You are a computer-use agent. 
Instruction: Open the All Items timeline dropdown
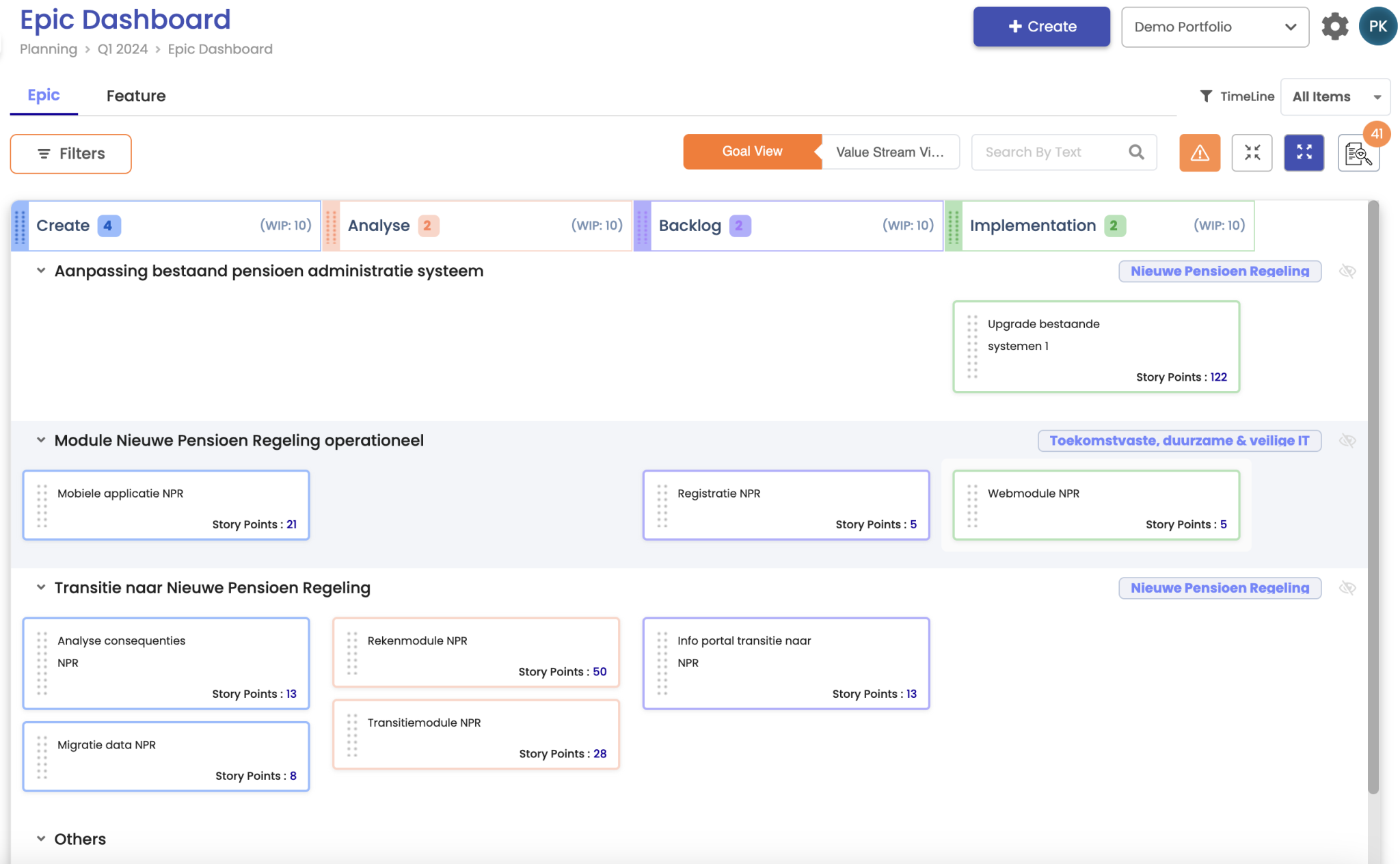pos(1335,96)
